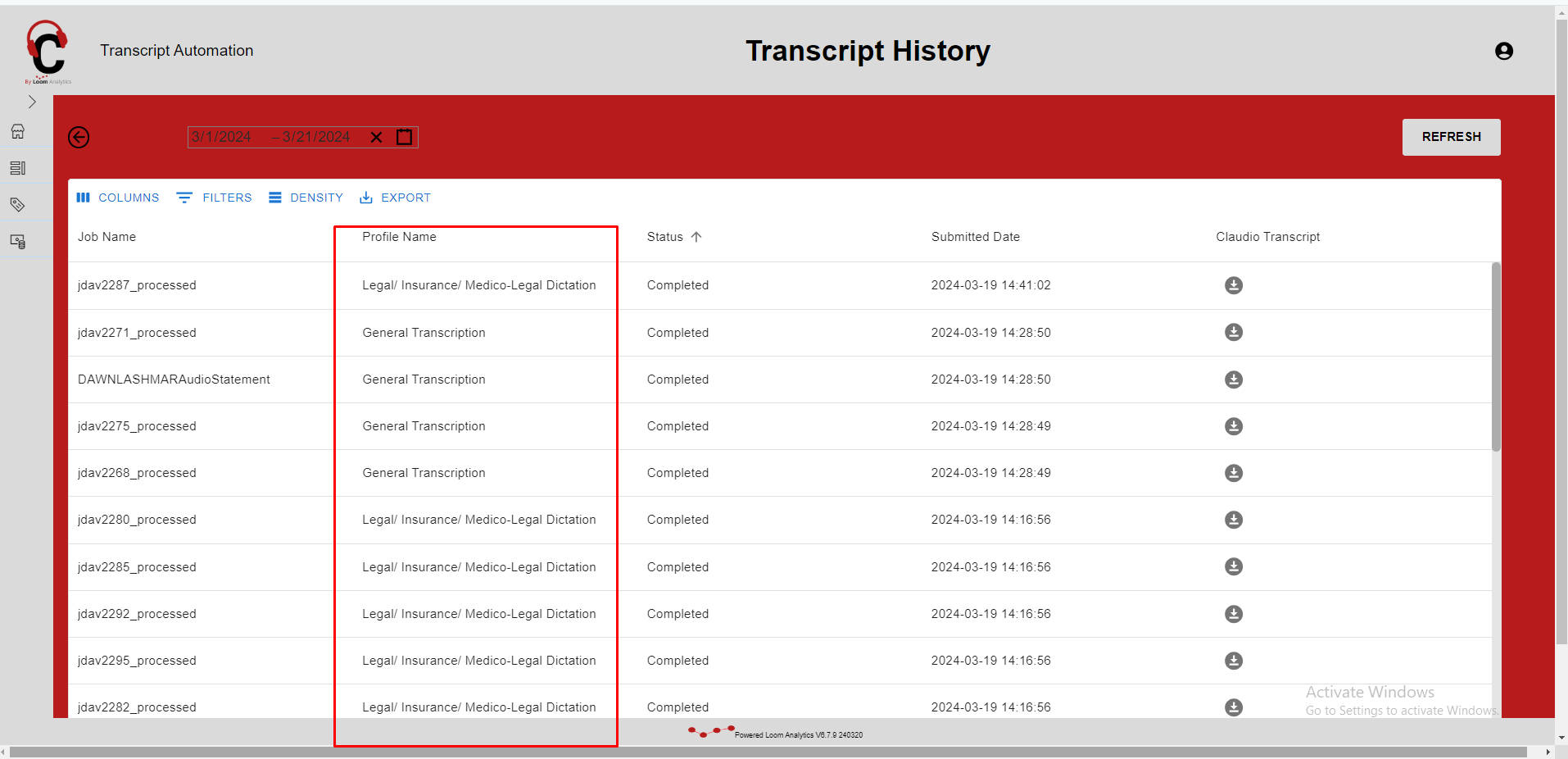The width and height of the screenshot is (1568, 759).
Task: Open the Columns visibility panel
Action: click(118, 198)
